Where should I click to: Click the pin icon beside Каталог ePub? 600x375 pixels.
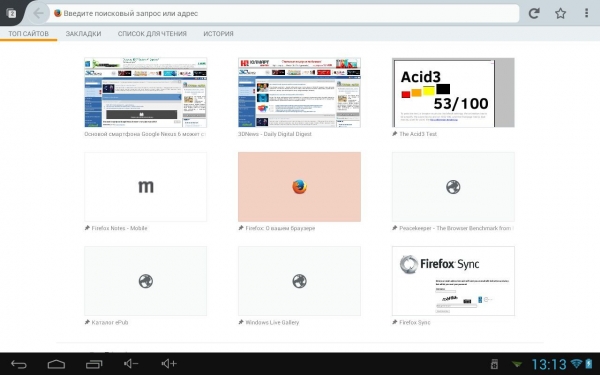pyautogui.click(x=87, y=322)
